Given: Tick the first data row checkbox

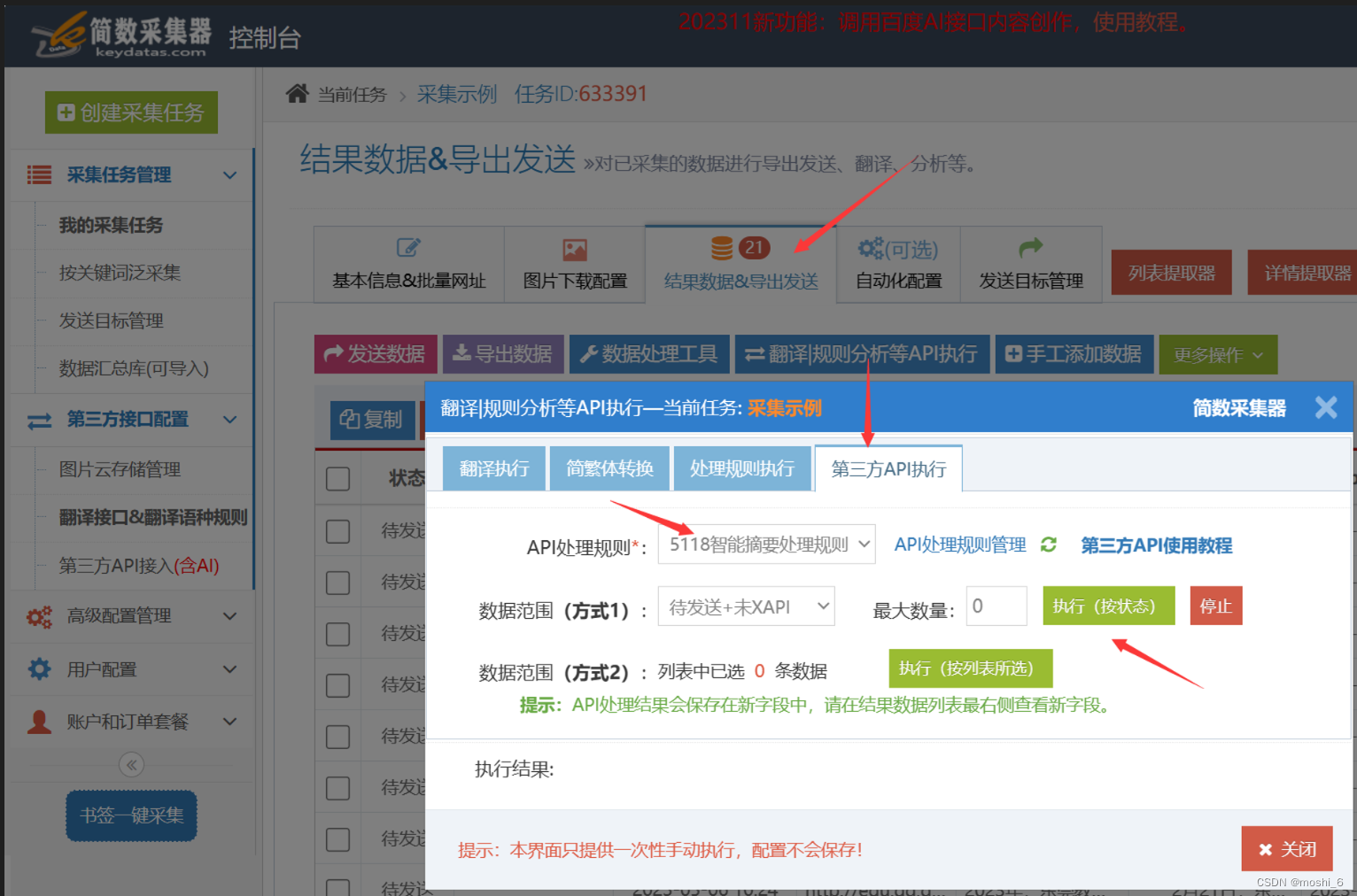Looking at the screenshot, I should [337, 530].
